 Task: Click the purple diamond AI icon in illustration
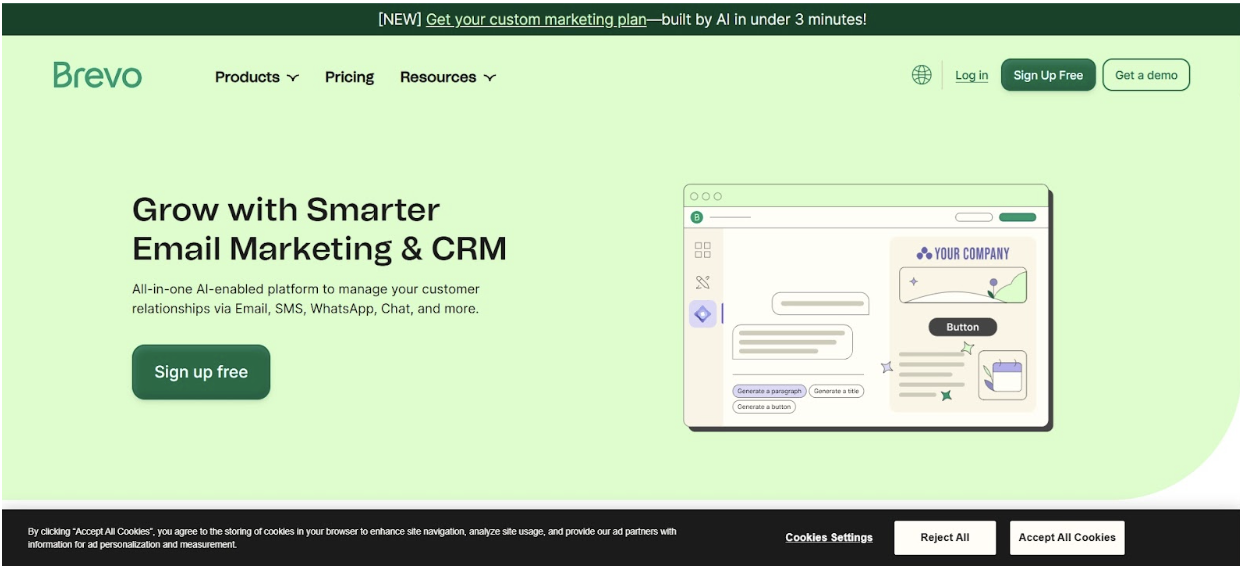(702, 314)
